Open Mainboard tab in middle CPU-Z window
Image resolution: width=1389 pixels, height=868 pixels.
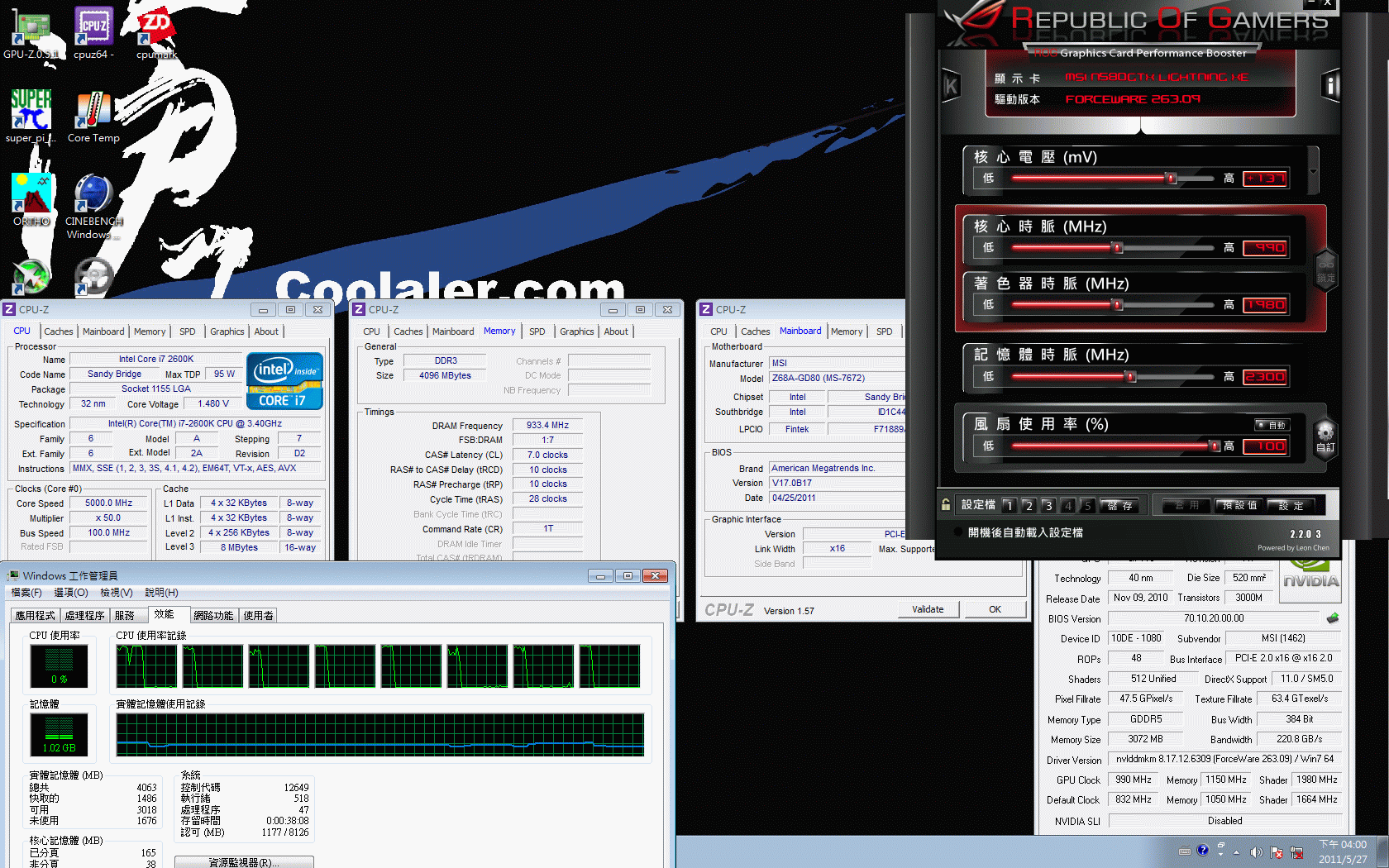click(453, 331)
